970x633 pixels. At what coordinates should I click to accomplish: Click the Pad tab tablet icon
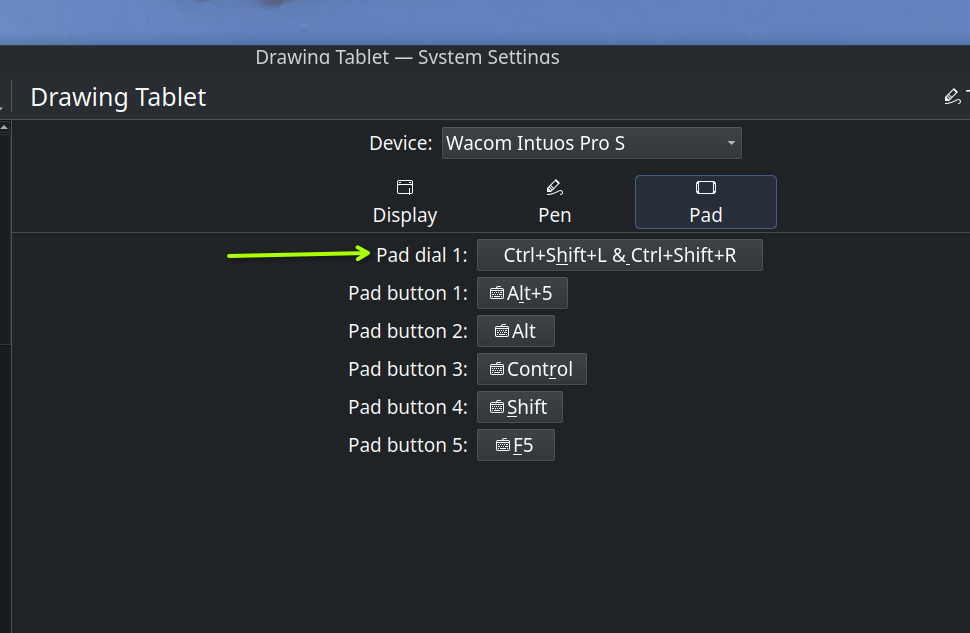[706, 187]
